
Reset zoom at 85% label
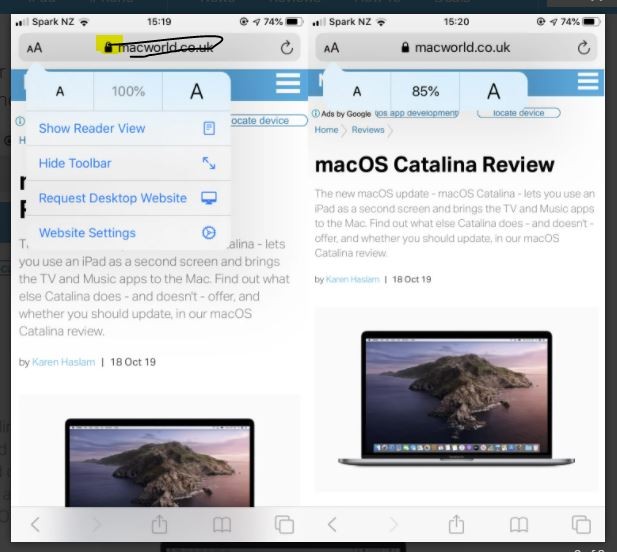pos(425,91)
